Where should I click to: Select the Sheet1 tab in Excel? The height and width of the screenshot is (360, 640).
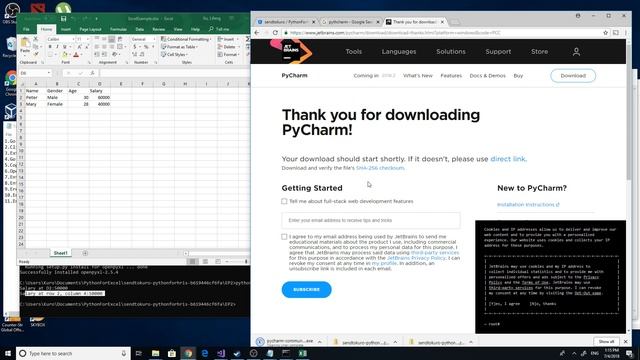point(60,253)
